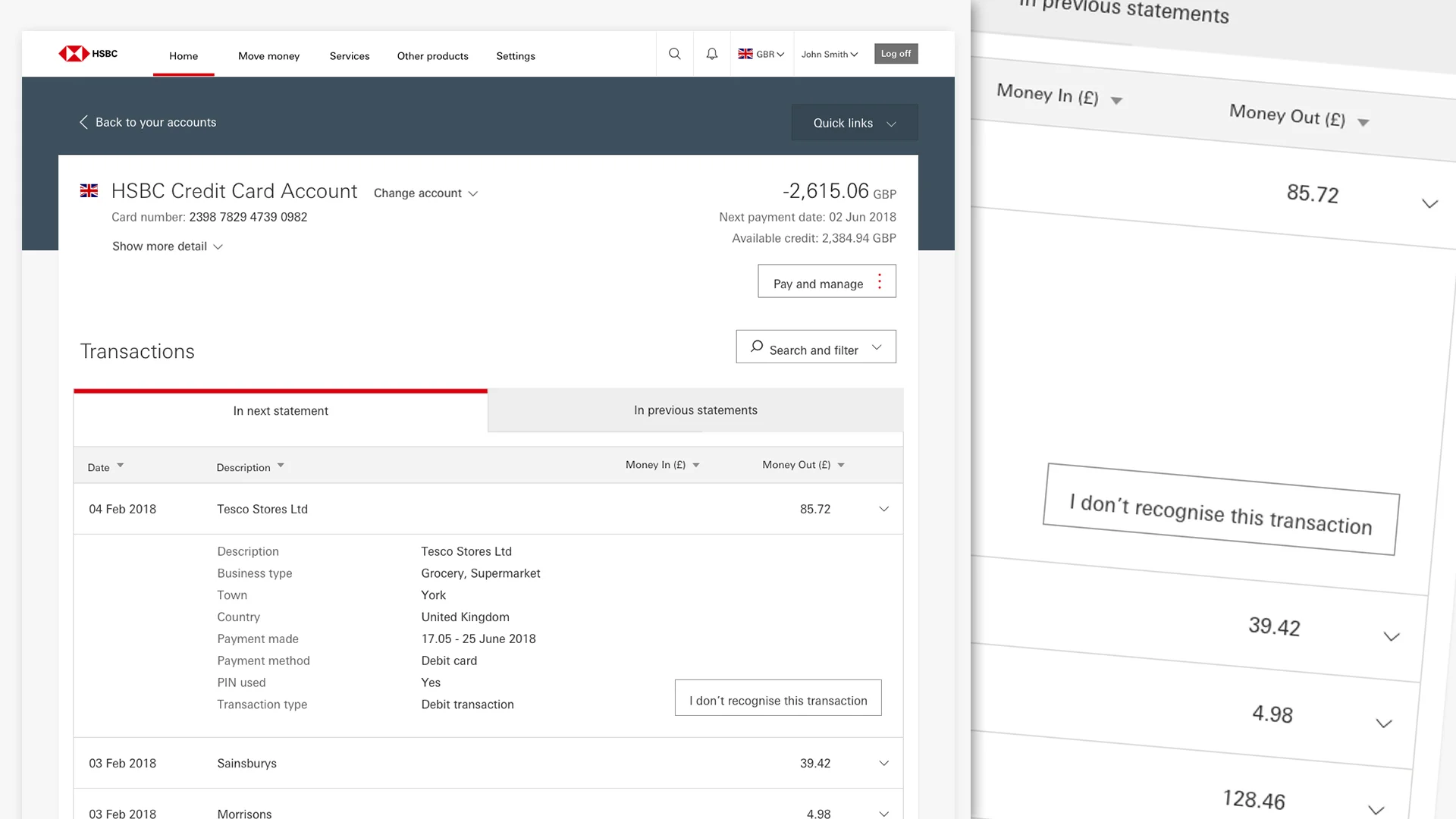1456x819 pixels.
Task: Open the Other products menu
Action: tap(432, 56)
